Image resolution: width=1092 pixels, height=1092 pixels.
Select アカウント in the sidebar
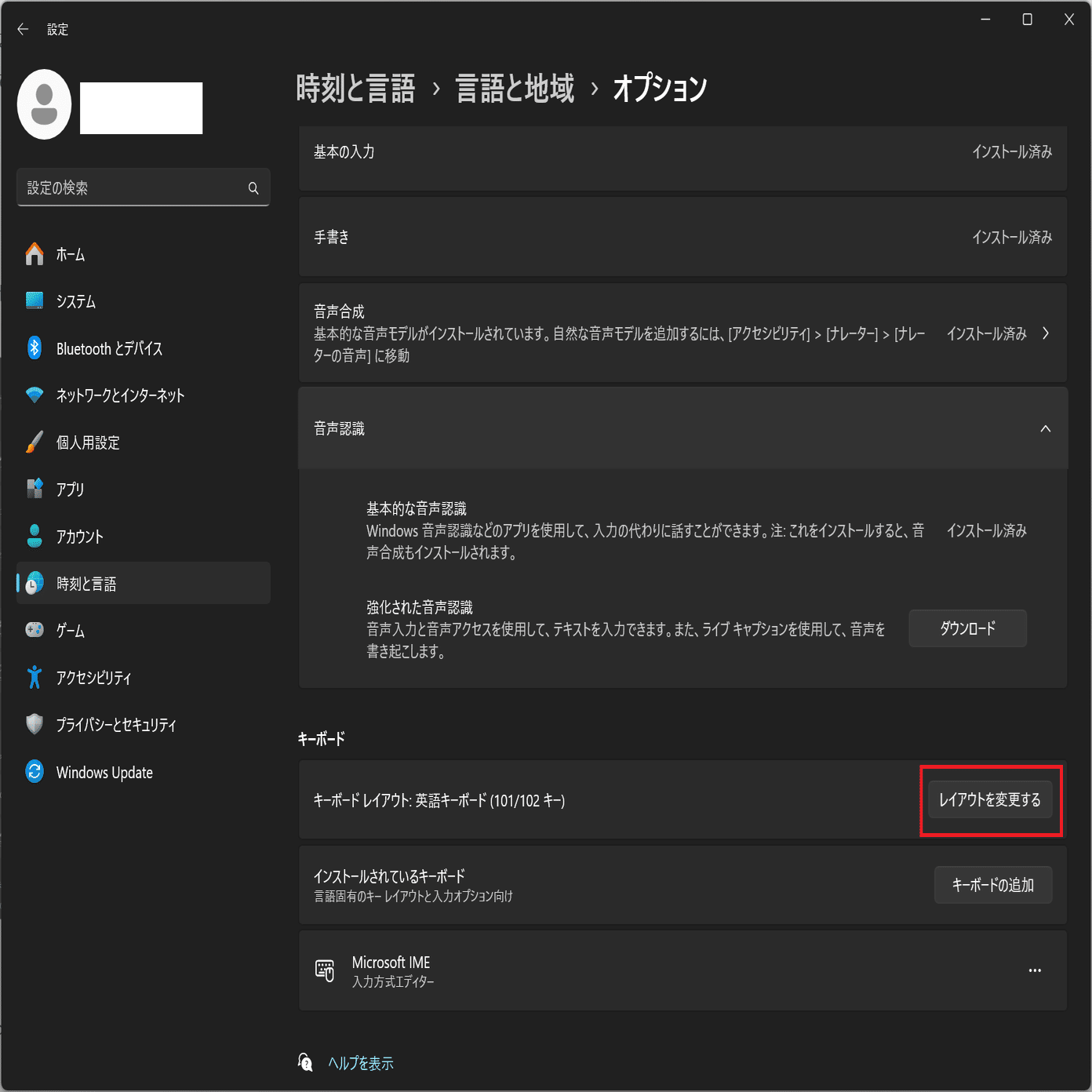[x=78, y=537]
